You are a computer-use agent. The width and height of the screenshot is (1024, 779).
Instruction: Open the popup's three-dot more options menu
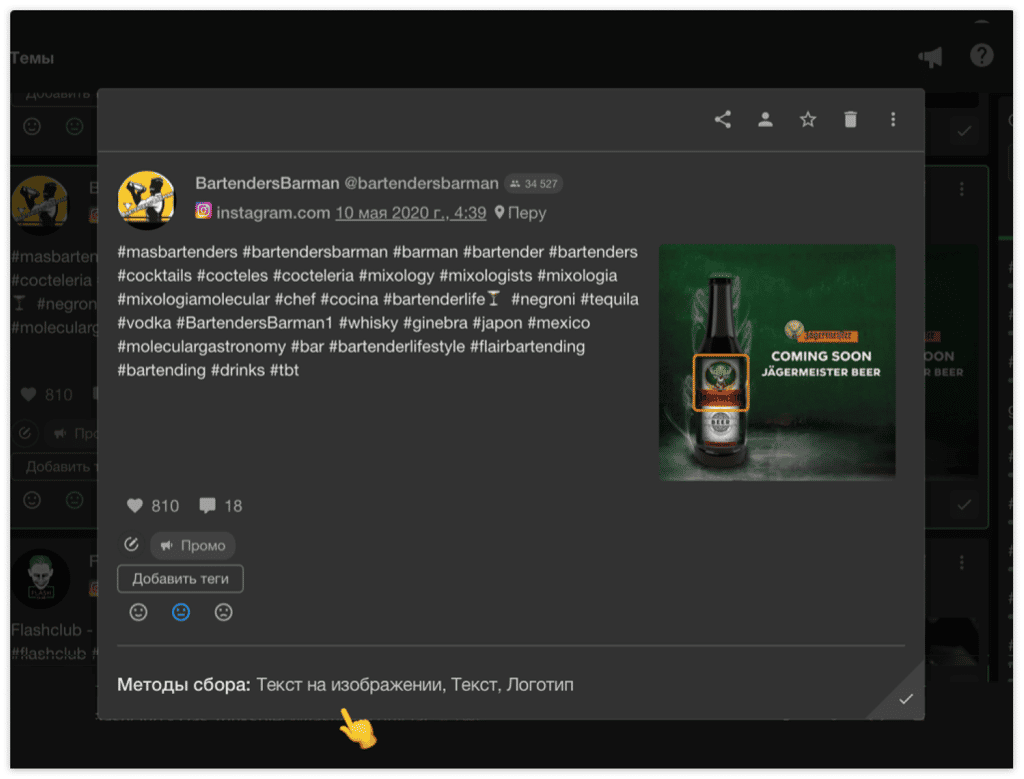[x=893, y=119]
